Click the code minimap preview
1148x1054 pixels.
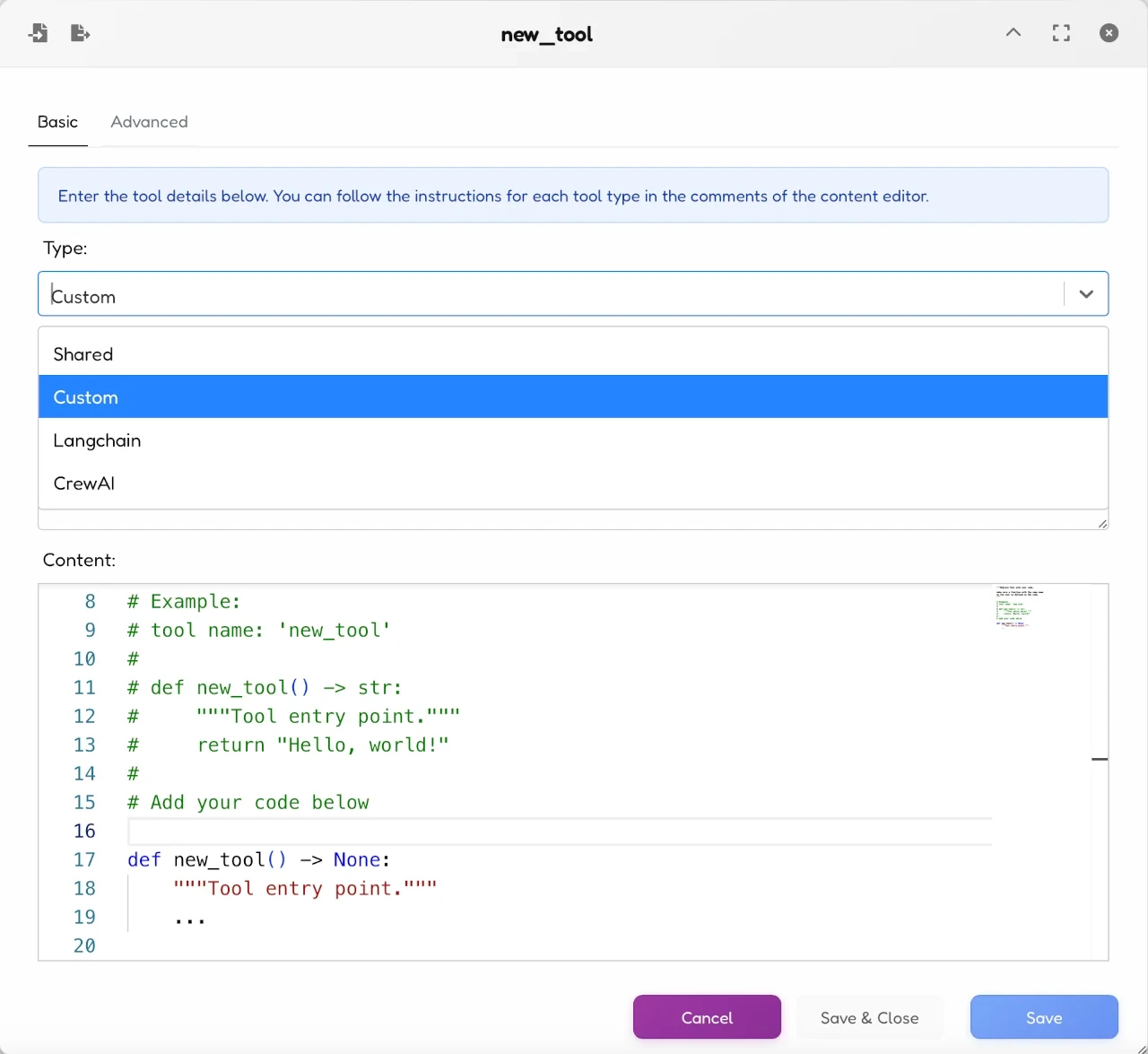1020,606
